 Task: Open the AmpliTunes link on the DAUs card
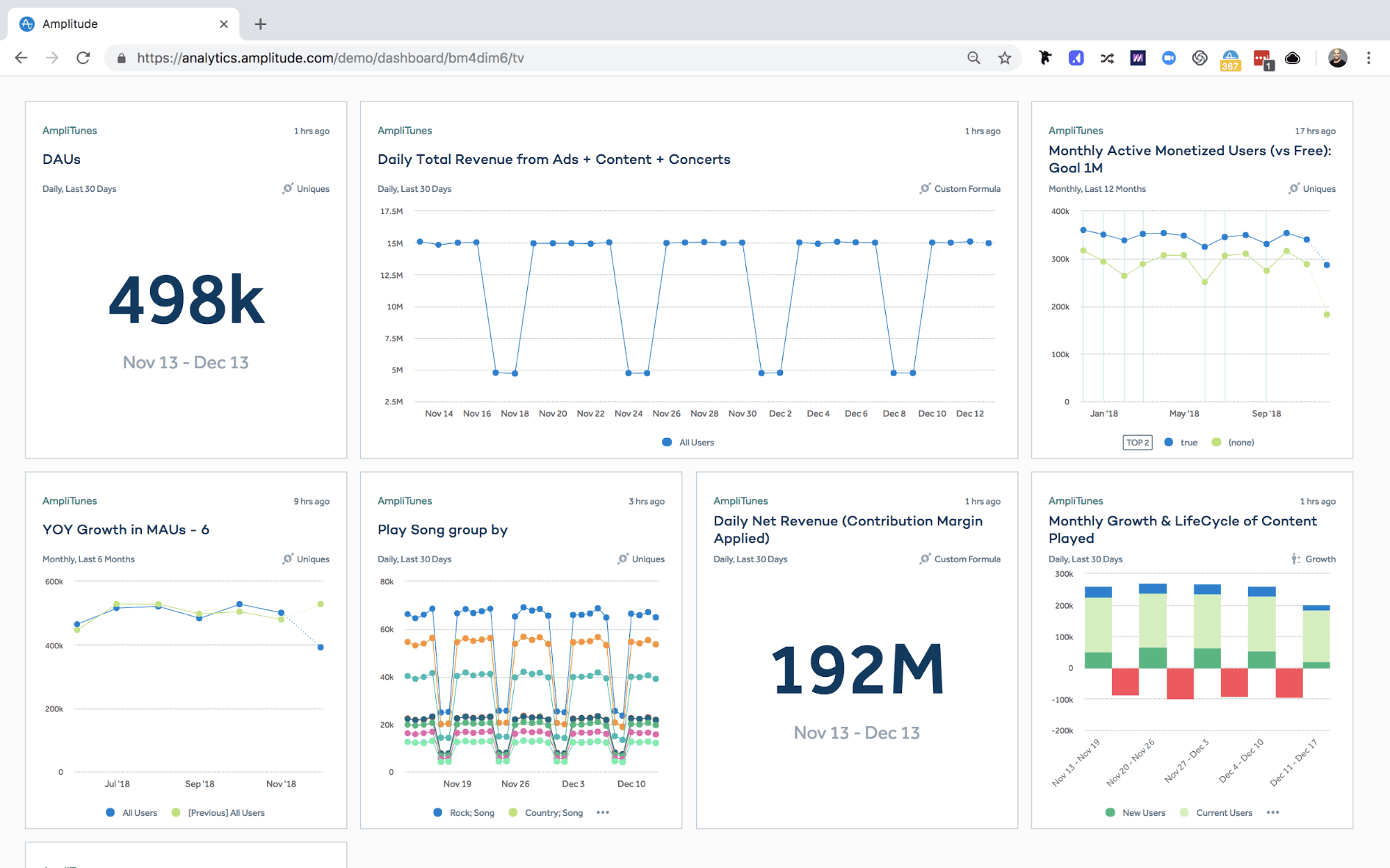click(x=69, y=130)
